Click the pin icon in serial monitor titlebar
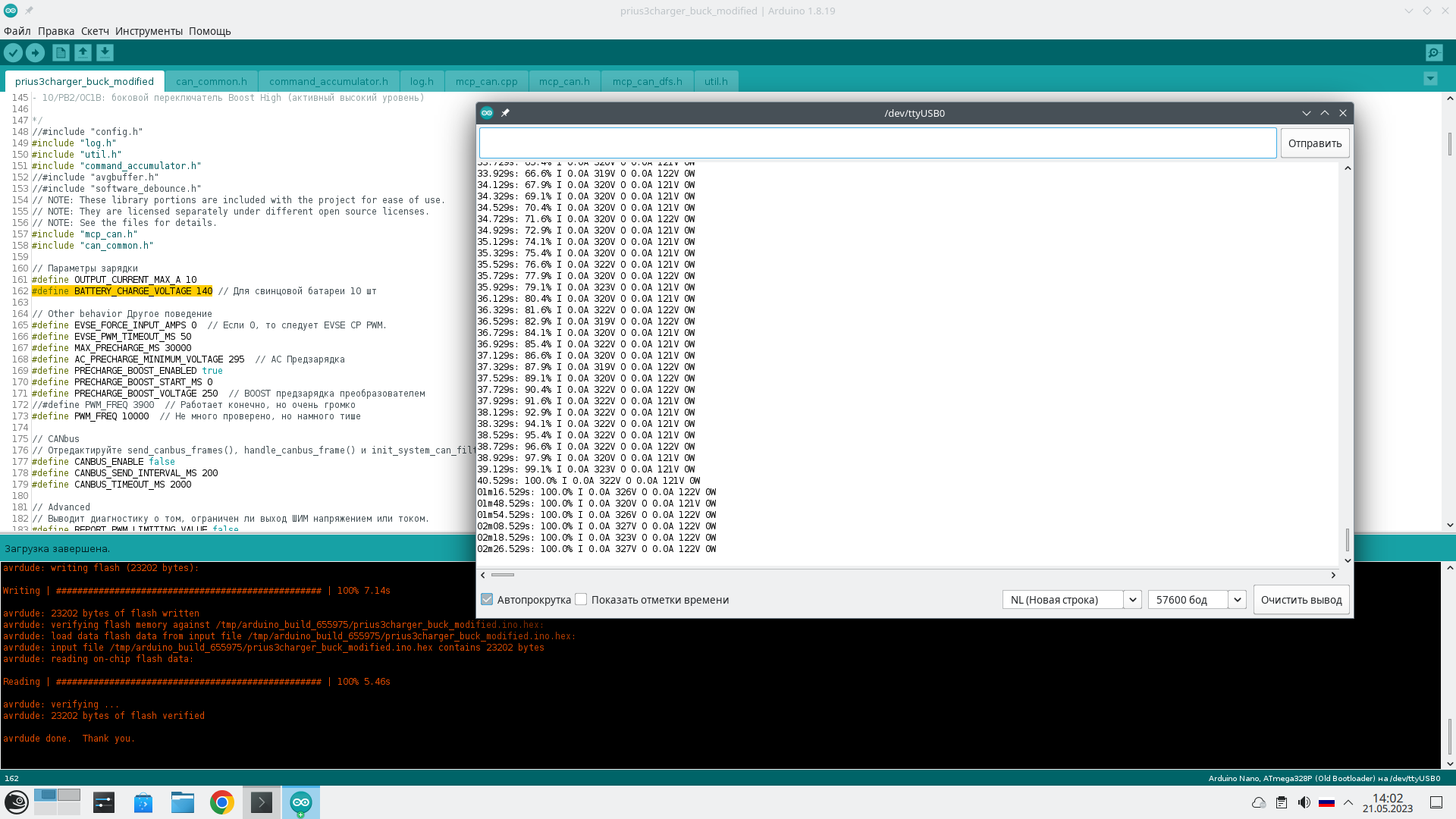The width and height of the screenshot is (1456, 819). coord(505,113)
